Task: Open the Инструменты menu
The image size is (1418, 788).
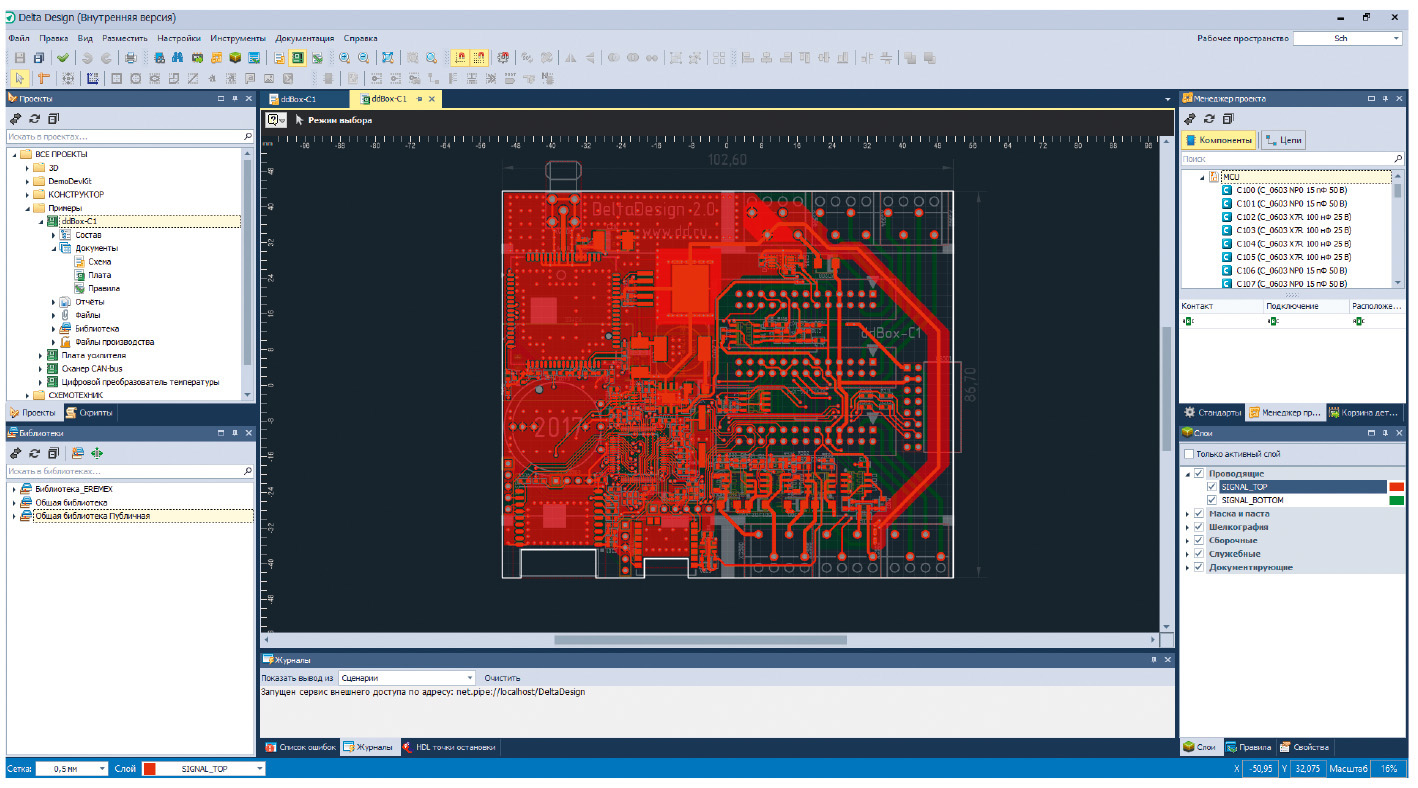Action: click(x=238, y=38)
